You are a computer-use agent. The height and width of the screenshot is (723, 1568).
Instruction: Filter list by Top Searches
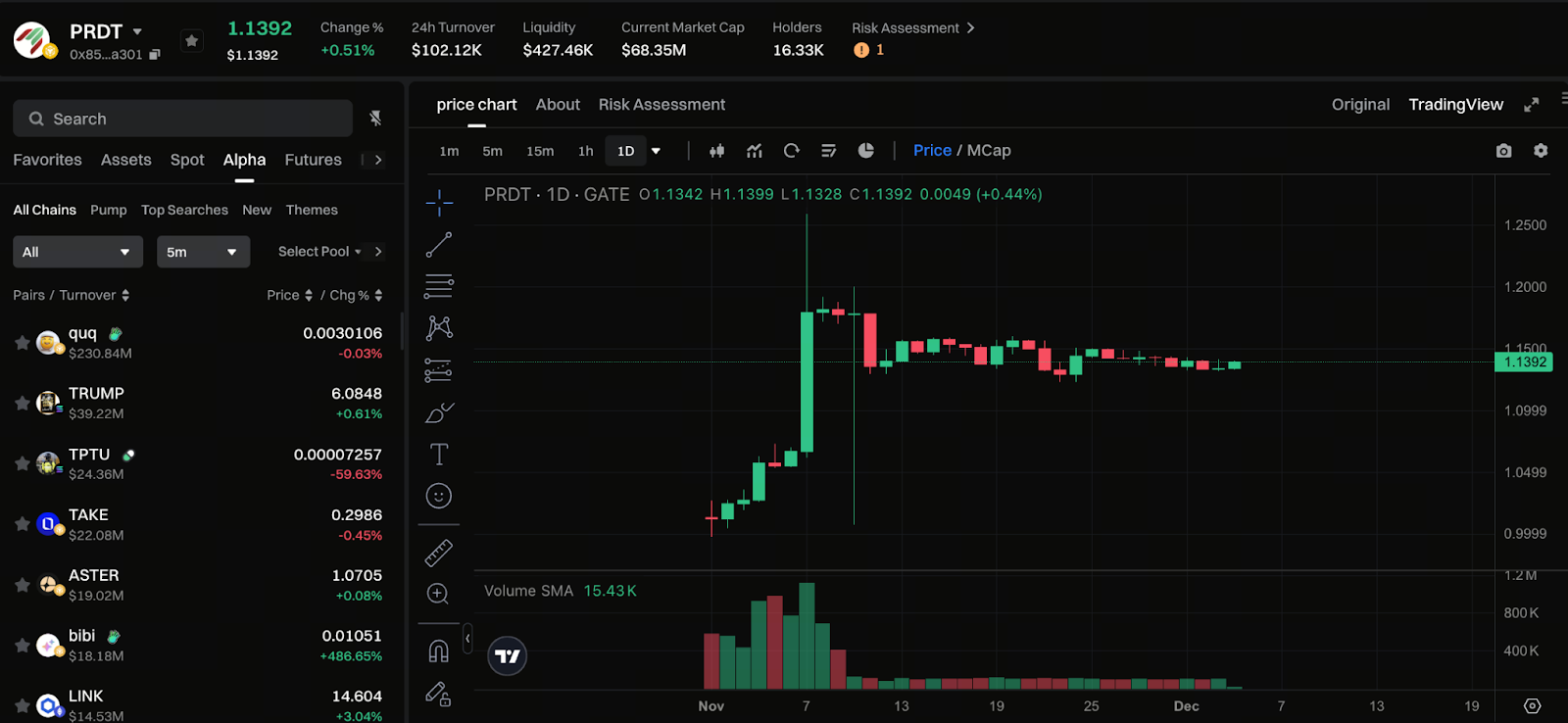pyautogui.click(x=184, y=210)
